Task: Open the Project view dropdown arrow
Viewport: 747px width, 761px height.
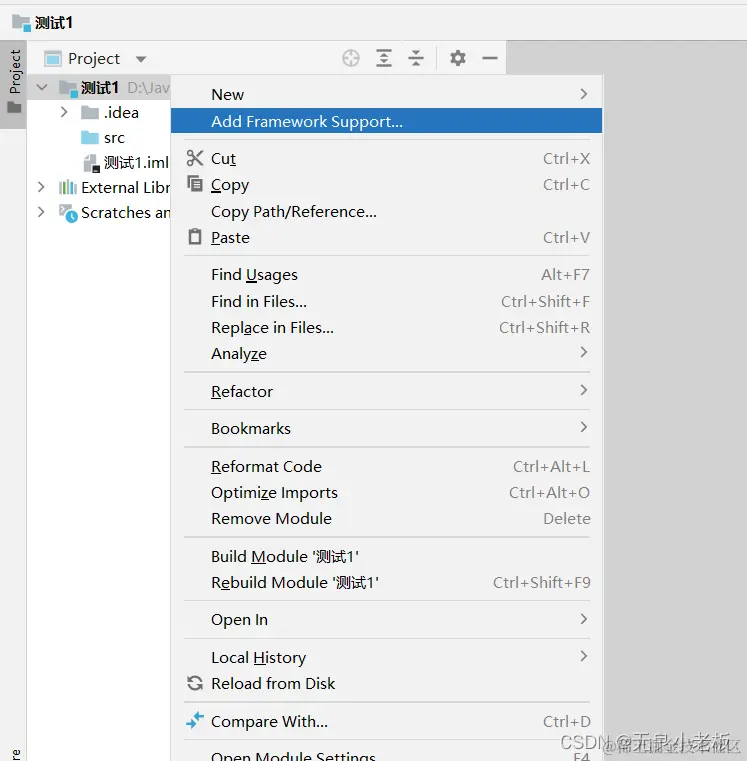Action: [x=141, y=59]
